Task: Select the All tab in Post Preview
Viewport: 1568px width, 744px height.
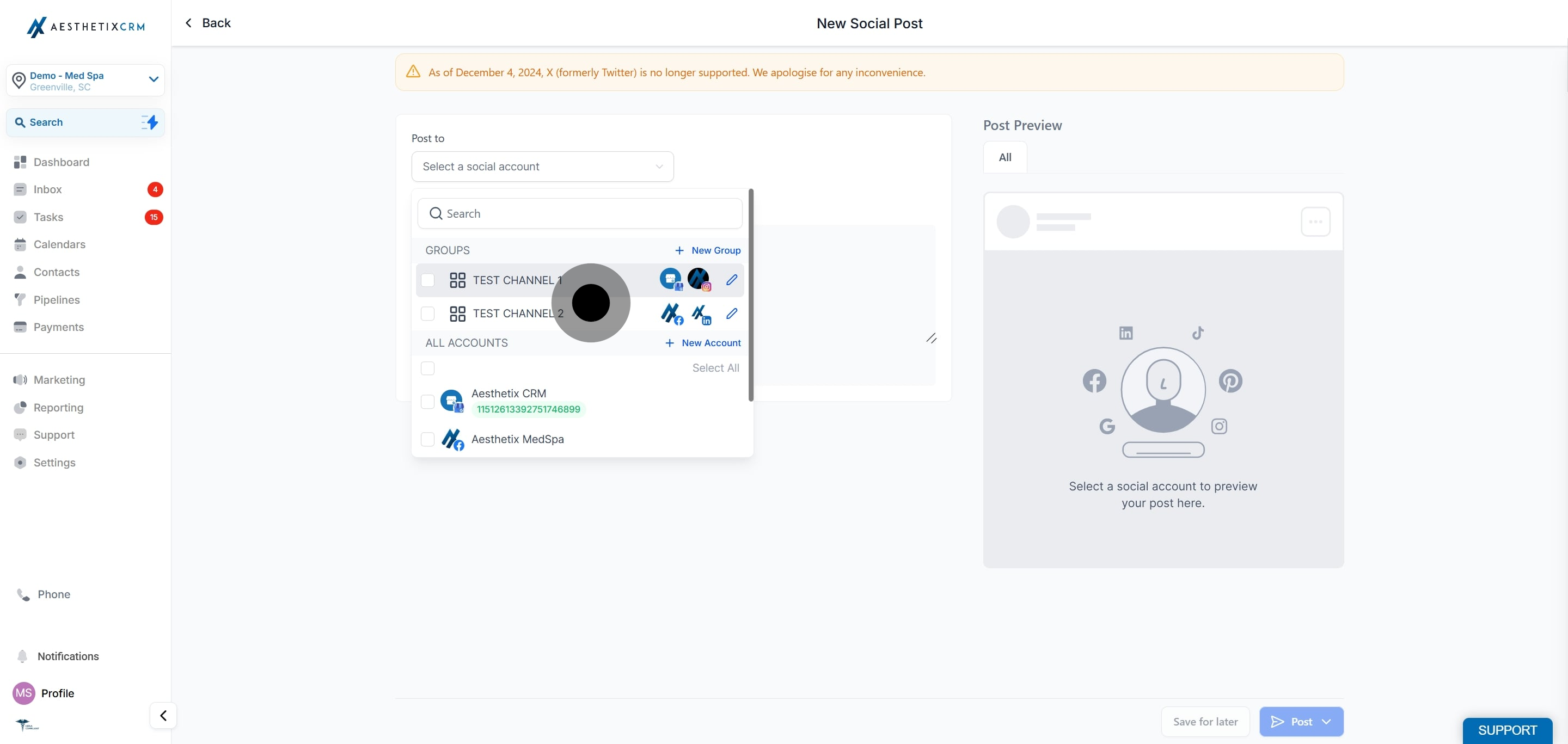Action: tap(1005, 157)
